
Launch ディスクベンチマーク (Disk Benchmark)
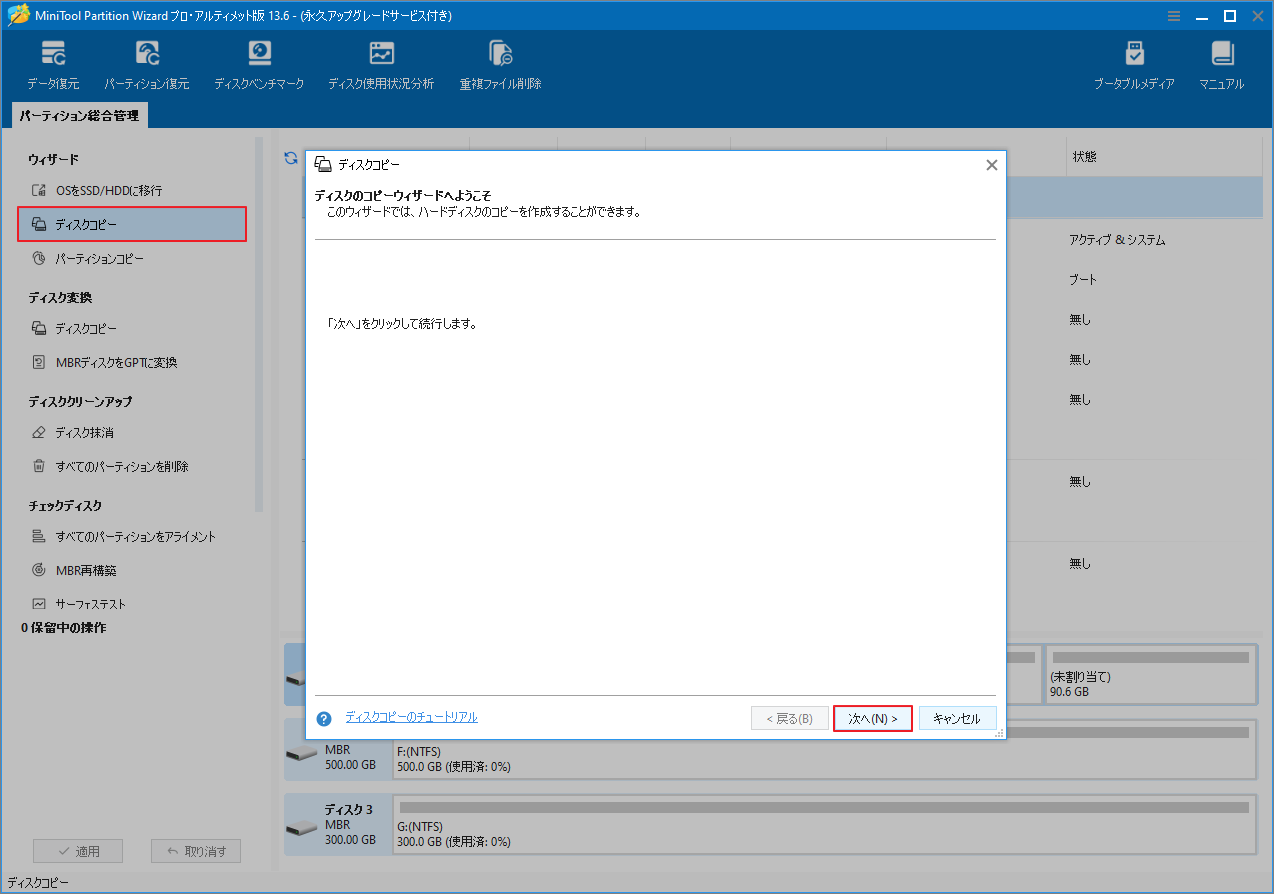pos(259,63)
